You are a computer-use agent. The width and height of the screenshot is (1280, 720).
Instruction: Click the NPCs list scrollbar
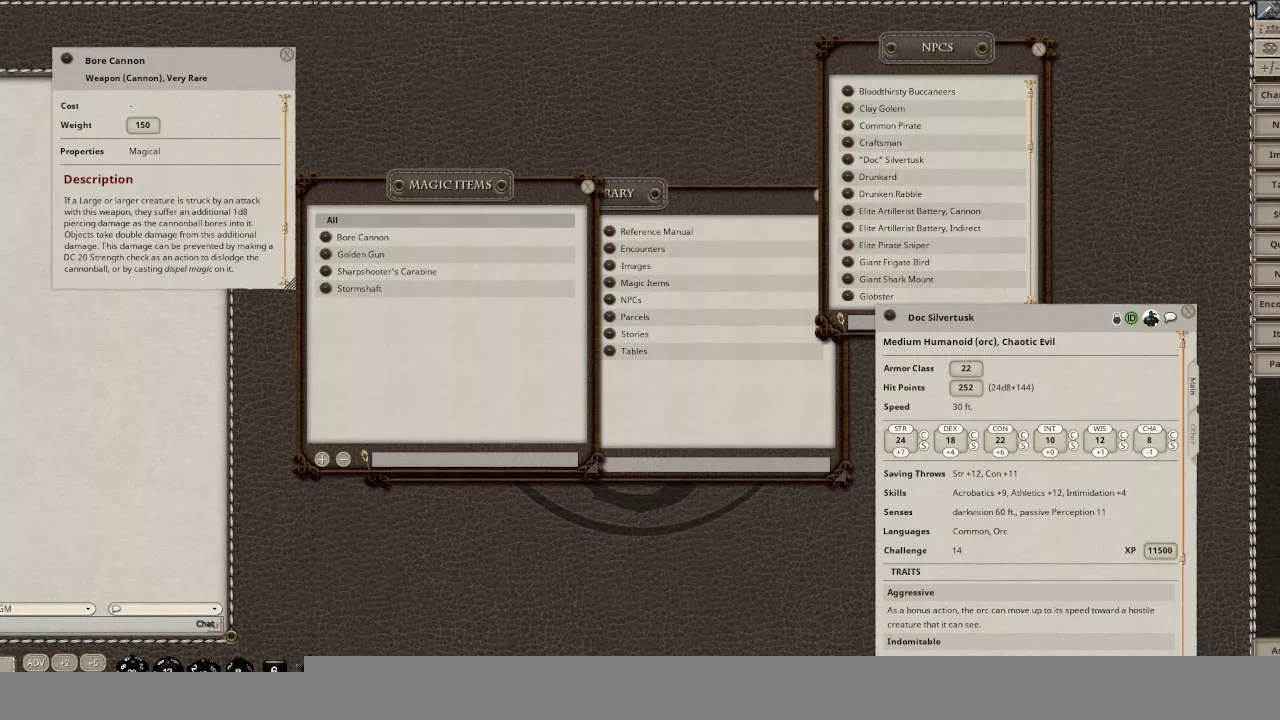click(x=1030, y=190)
